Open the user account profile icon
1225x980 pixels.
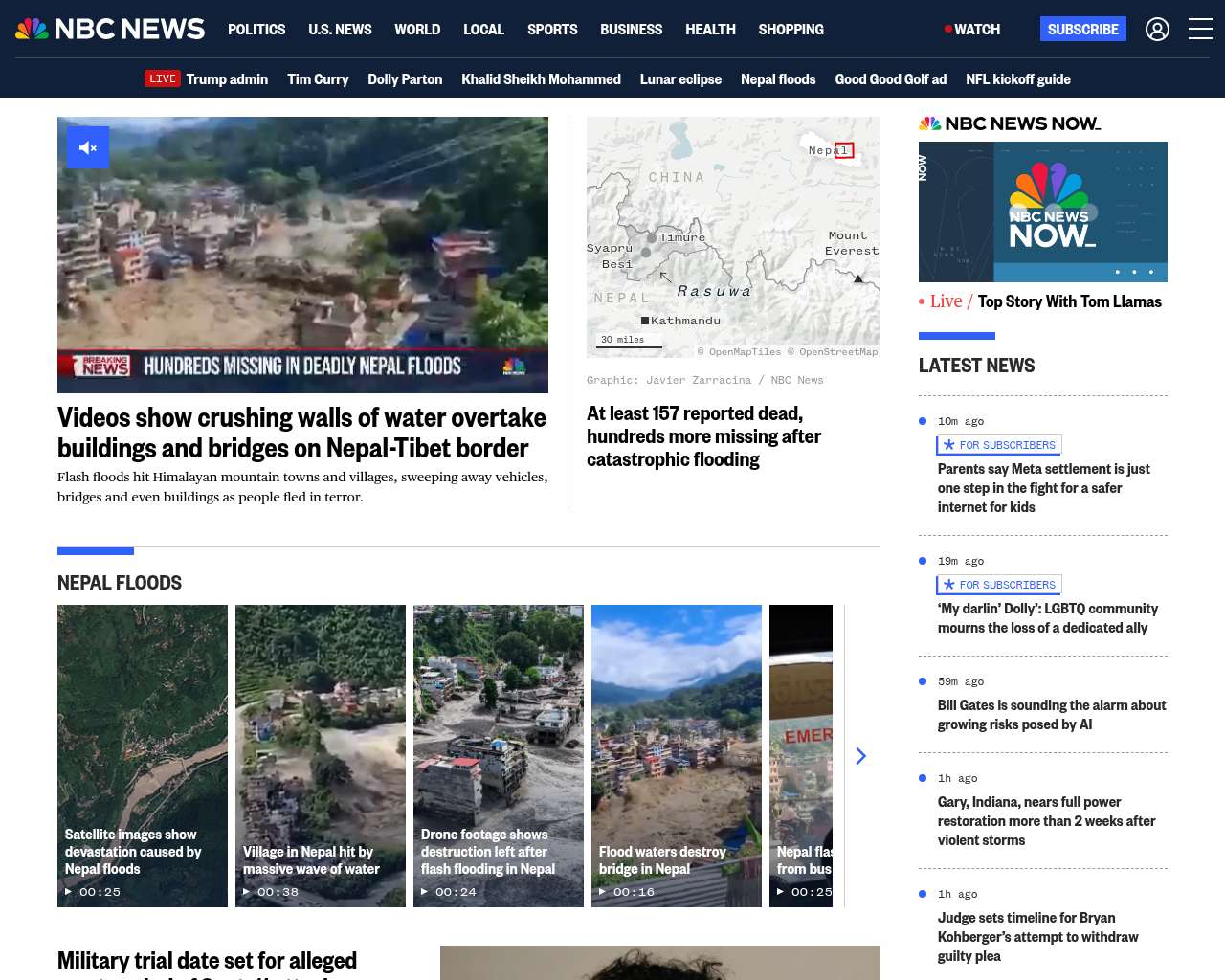[x=1157, y=30]
